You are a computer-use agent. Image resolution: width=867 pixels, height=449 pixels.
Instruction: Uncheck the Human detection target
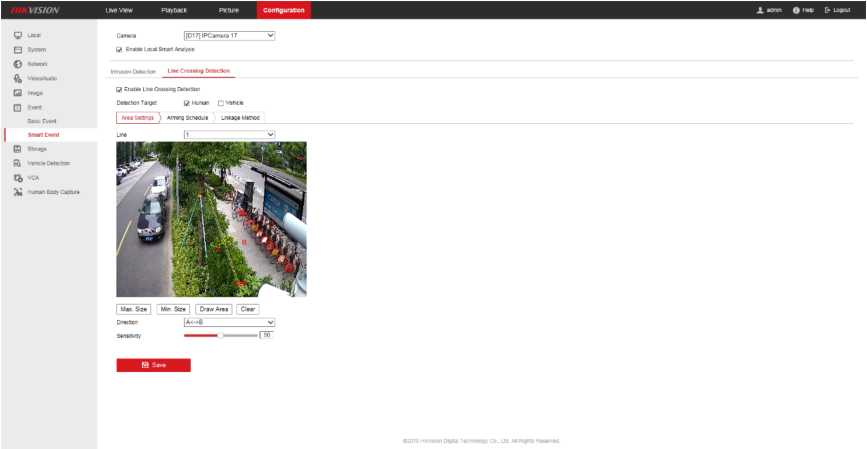[187, 103]
